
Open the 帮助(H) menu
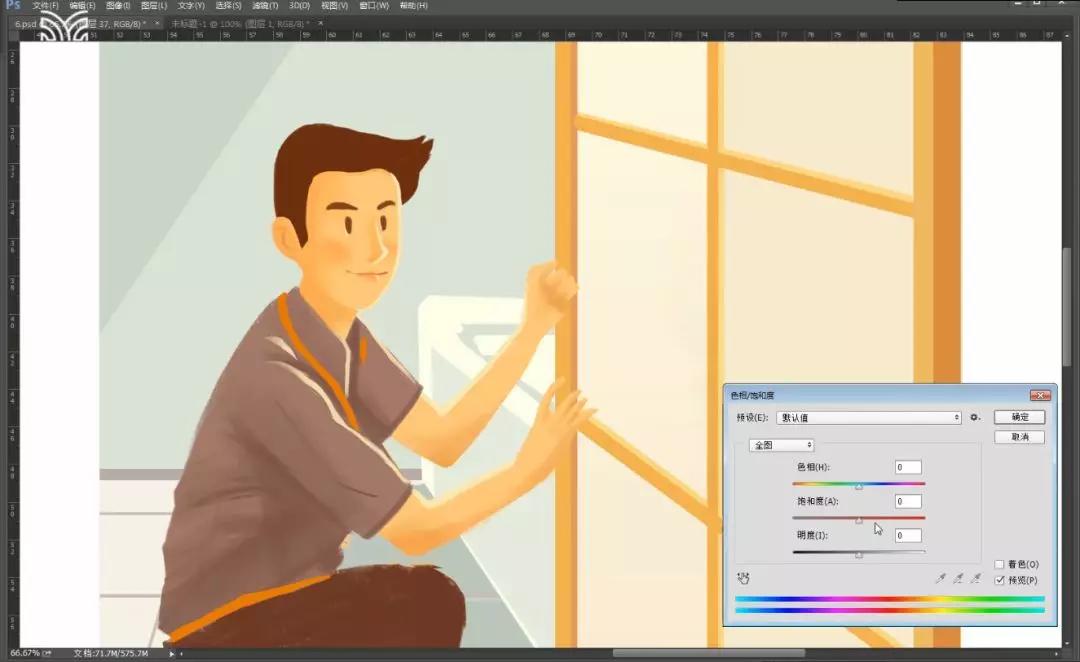point(413,6)
